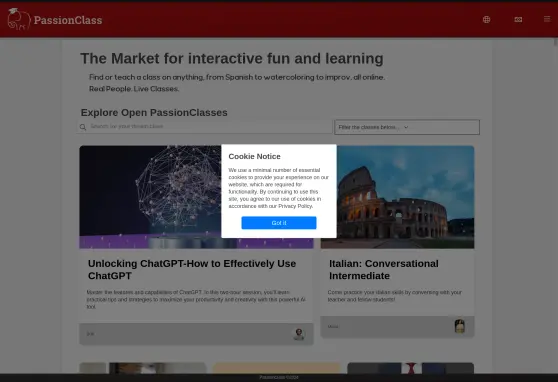Click the search magnifier icon

(x=83, y=127)
